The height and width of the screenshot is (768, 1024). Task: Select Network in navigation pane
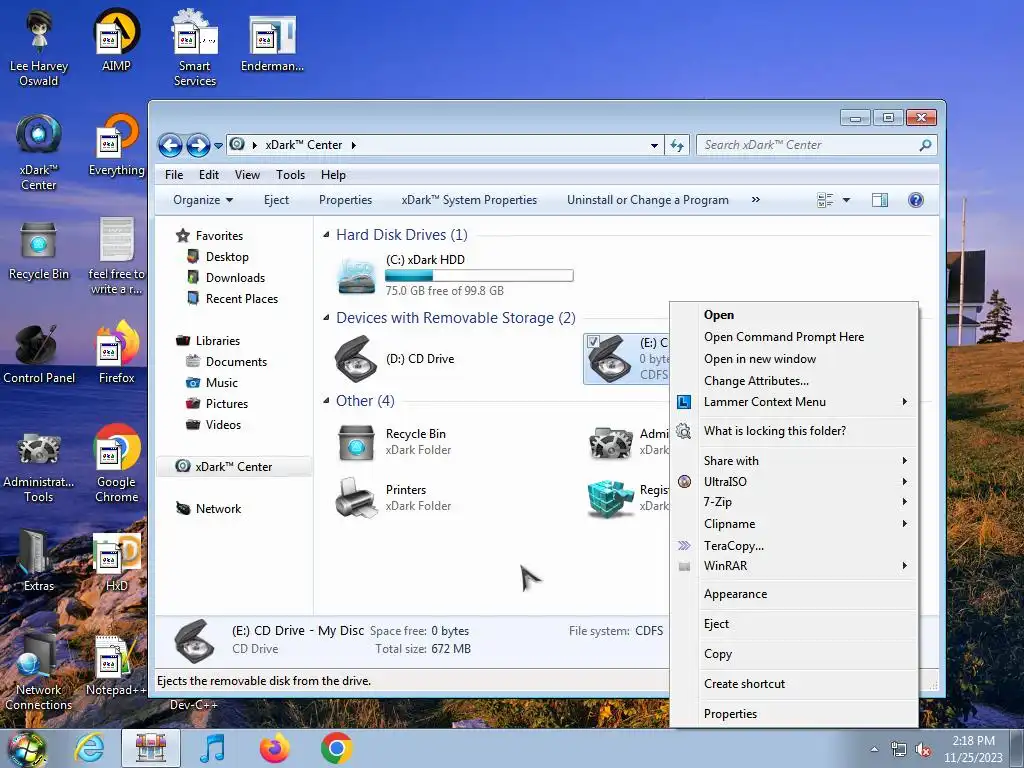209,509
